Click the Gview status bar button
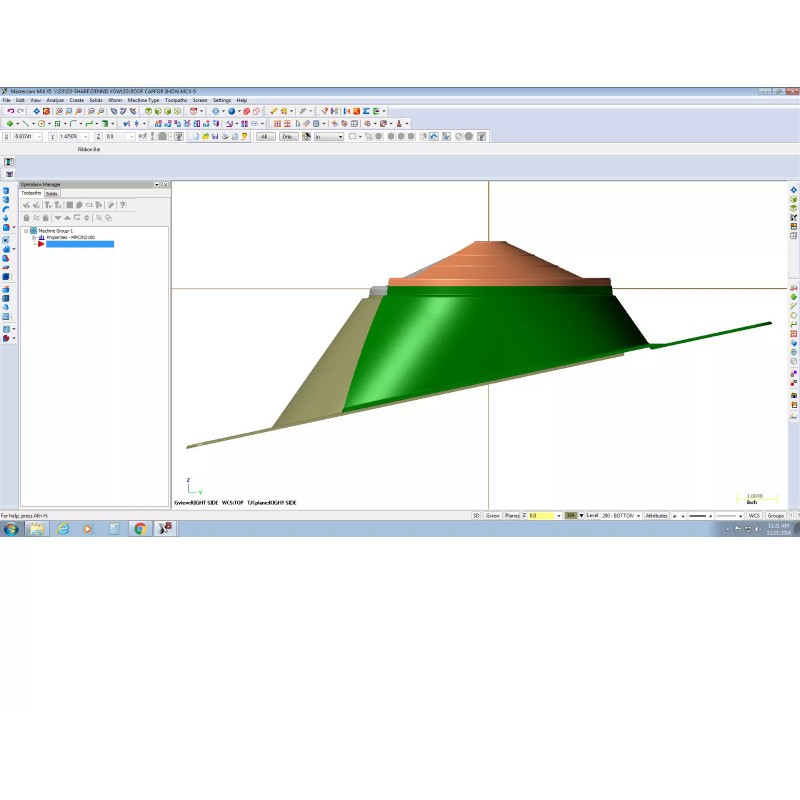Image resolution: width=800 pixels, height=800 pixels. point(492,516)
